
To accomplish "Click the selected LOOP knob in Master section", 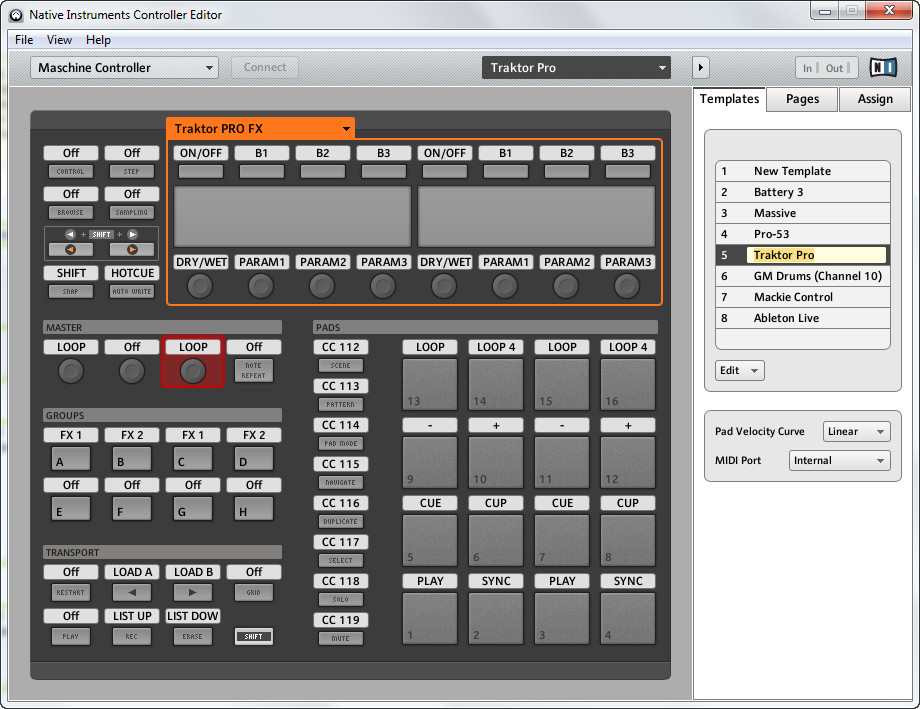I will click(193, 371).
